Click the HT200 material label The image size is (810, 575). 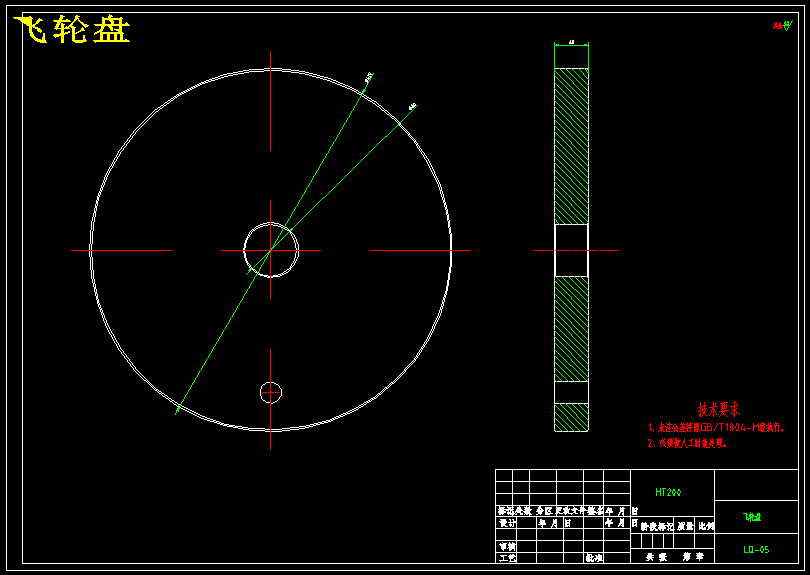click(x=668, y=492)
